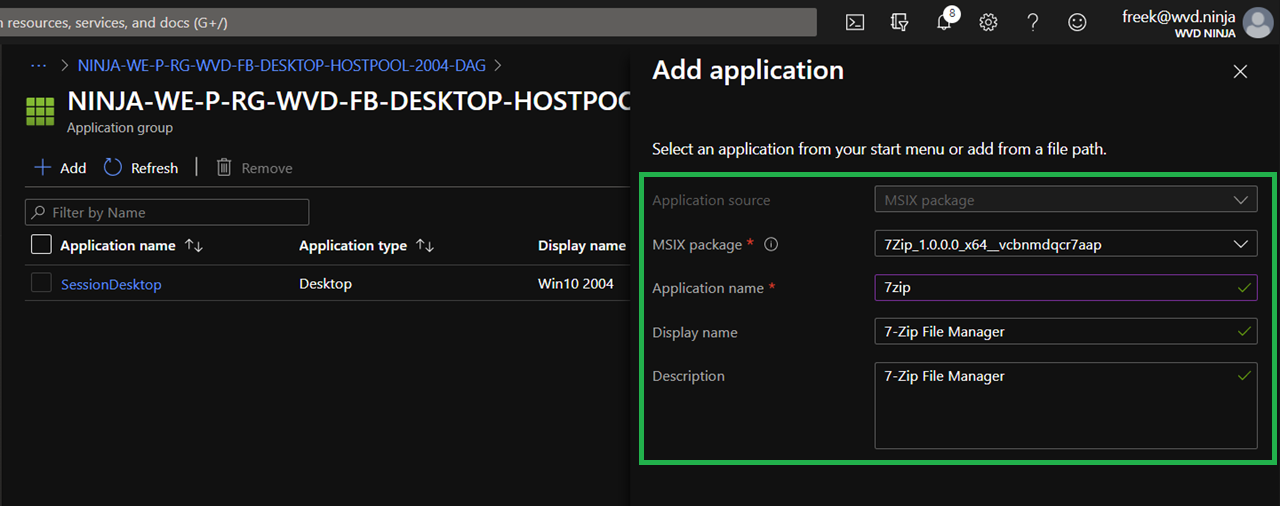
Task: Click the Application name column header
Action: pyautogui.click(x=118, y=245)
